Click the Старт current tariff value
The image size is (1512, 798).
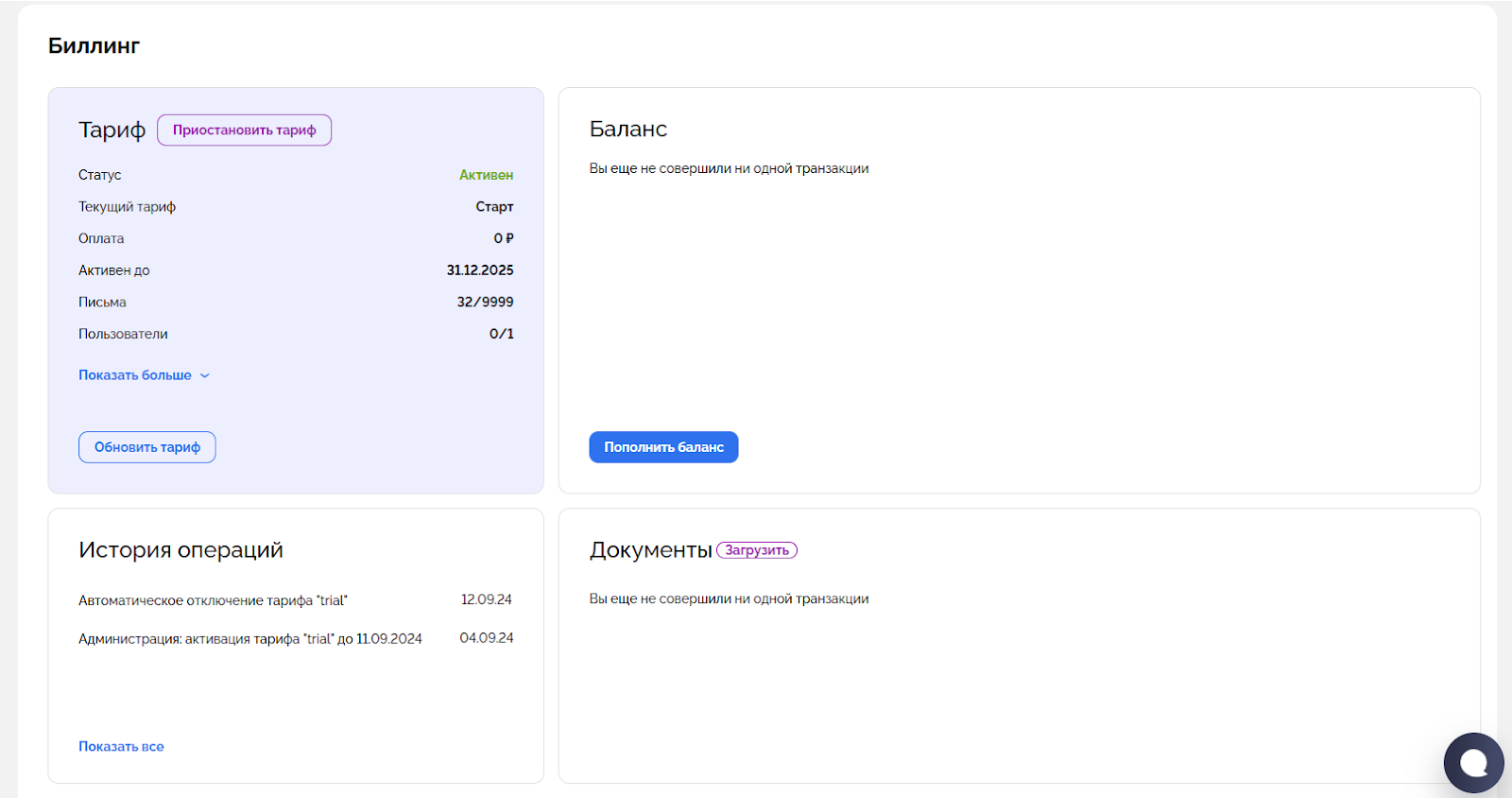[494, 207]
